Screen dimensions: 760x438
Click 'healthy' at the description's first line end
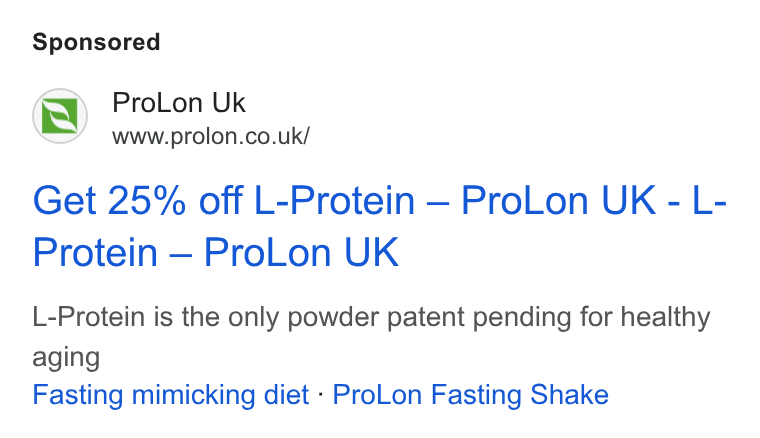665,318
